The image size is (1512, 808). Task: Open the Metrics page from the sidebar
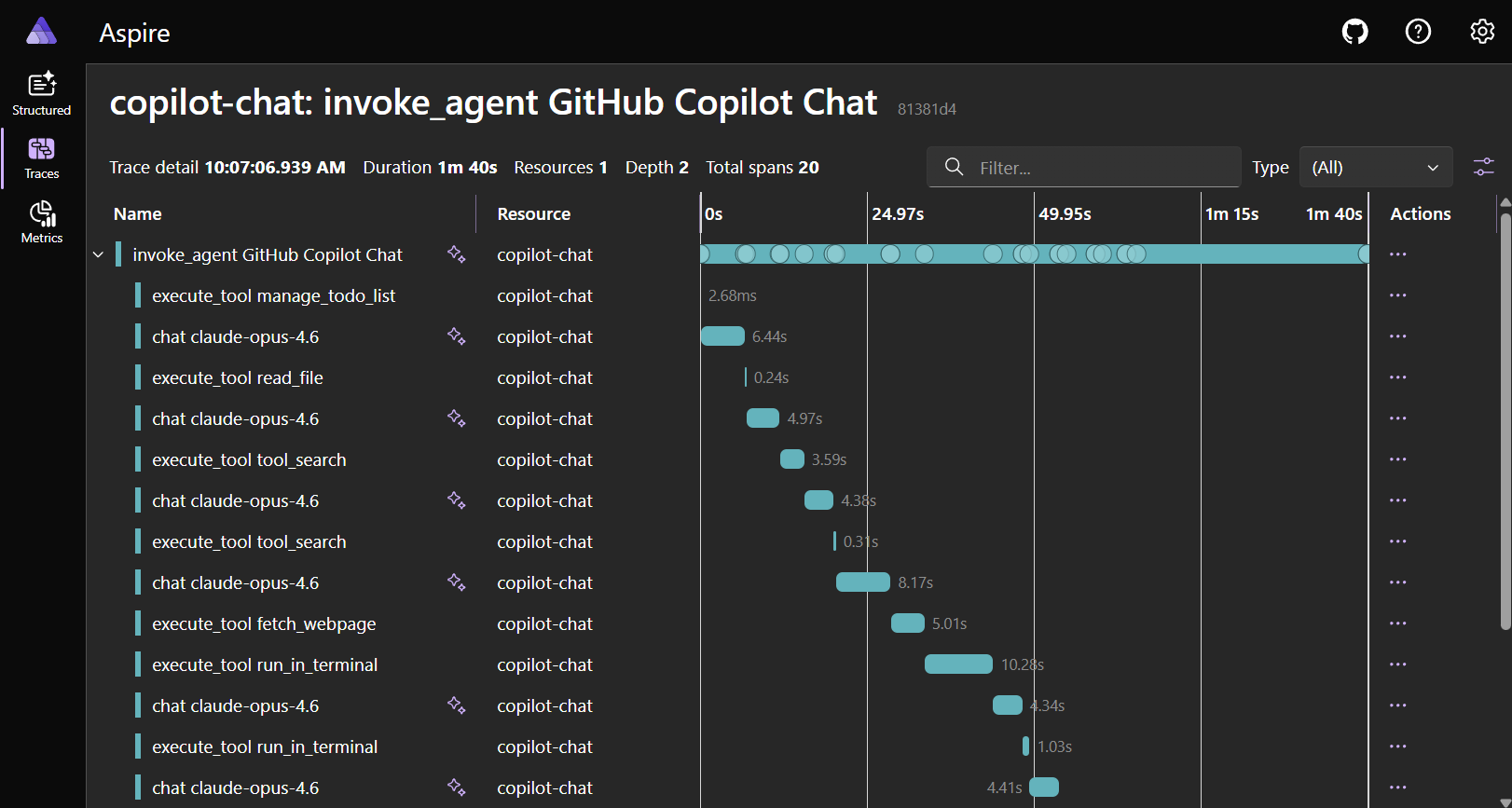(41, 222)
